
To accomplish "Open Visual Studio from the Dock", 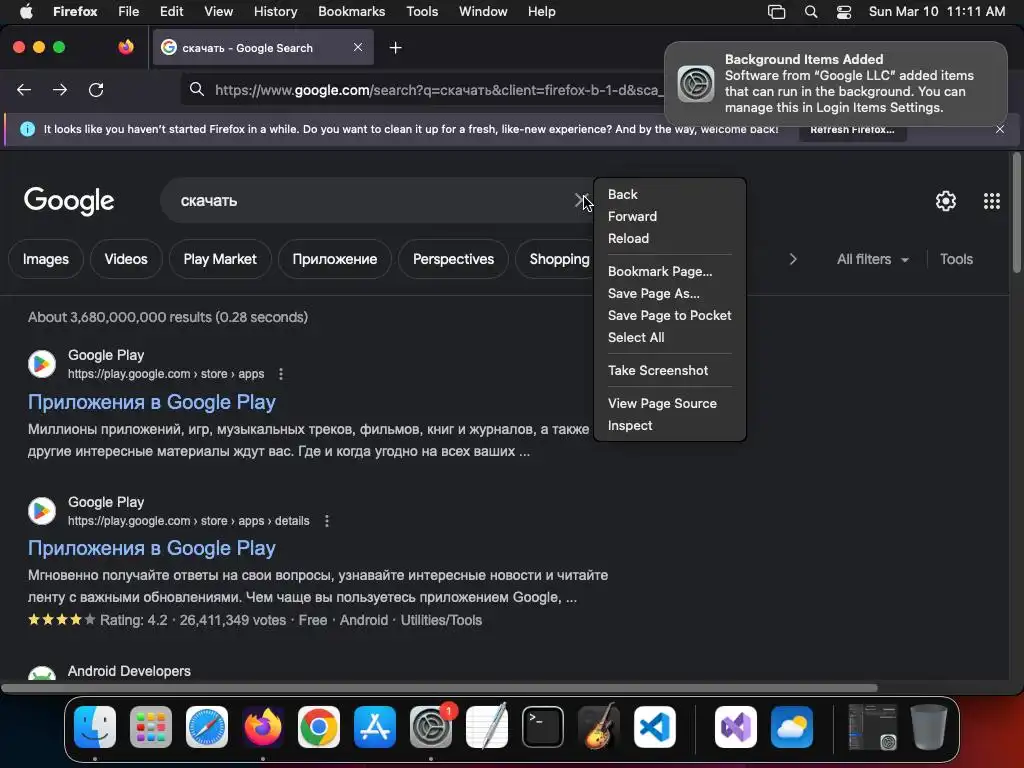I will [736, 727].
